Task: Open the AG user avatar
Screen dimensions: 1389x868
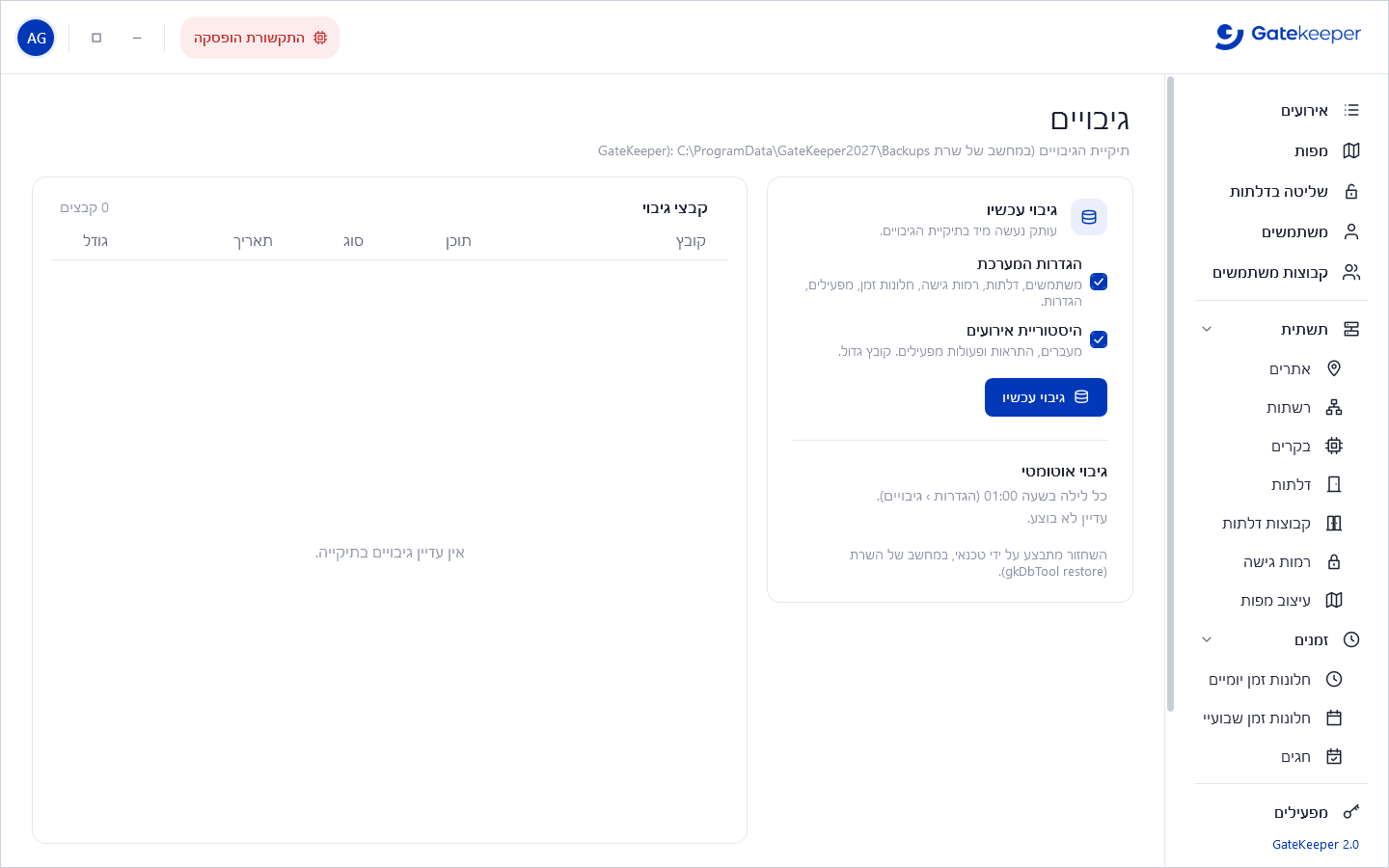Action: pyautogui.click(x=36, y=38)
